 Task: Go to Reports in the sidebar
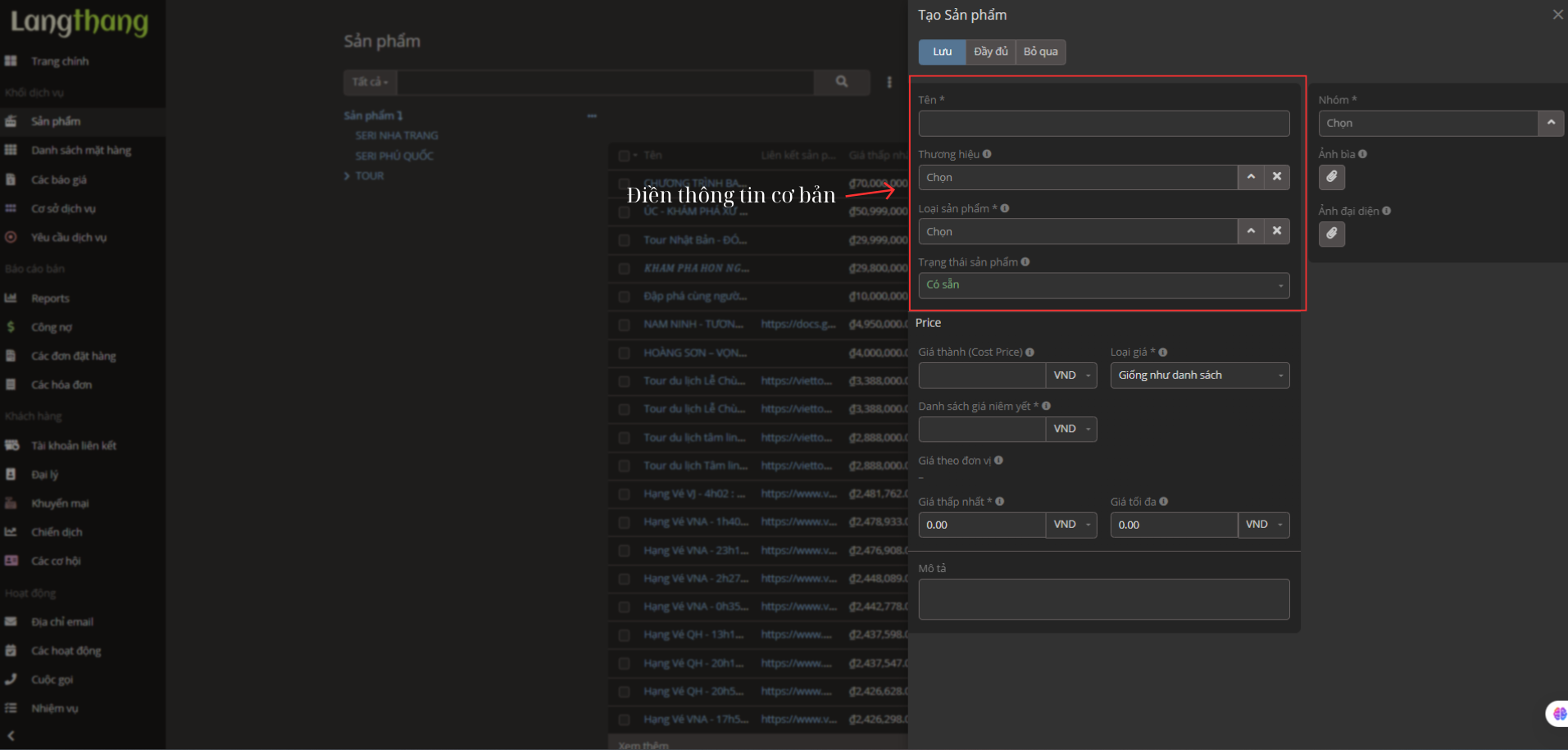pos(50,298)
